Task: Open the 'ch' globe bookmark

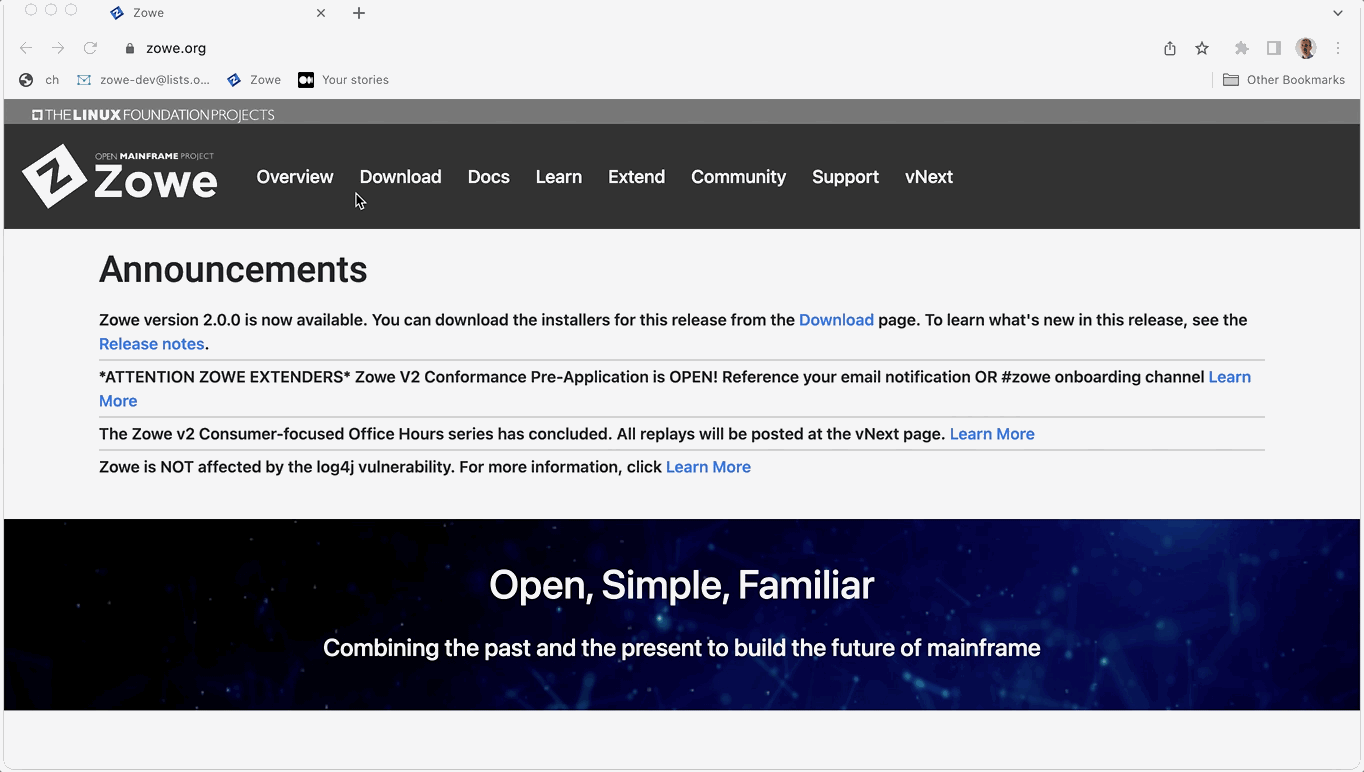Action: (x=39, y=80)
